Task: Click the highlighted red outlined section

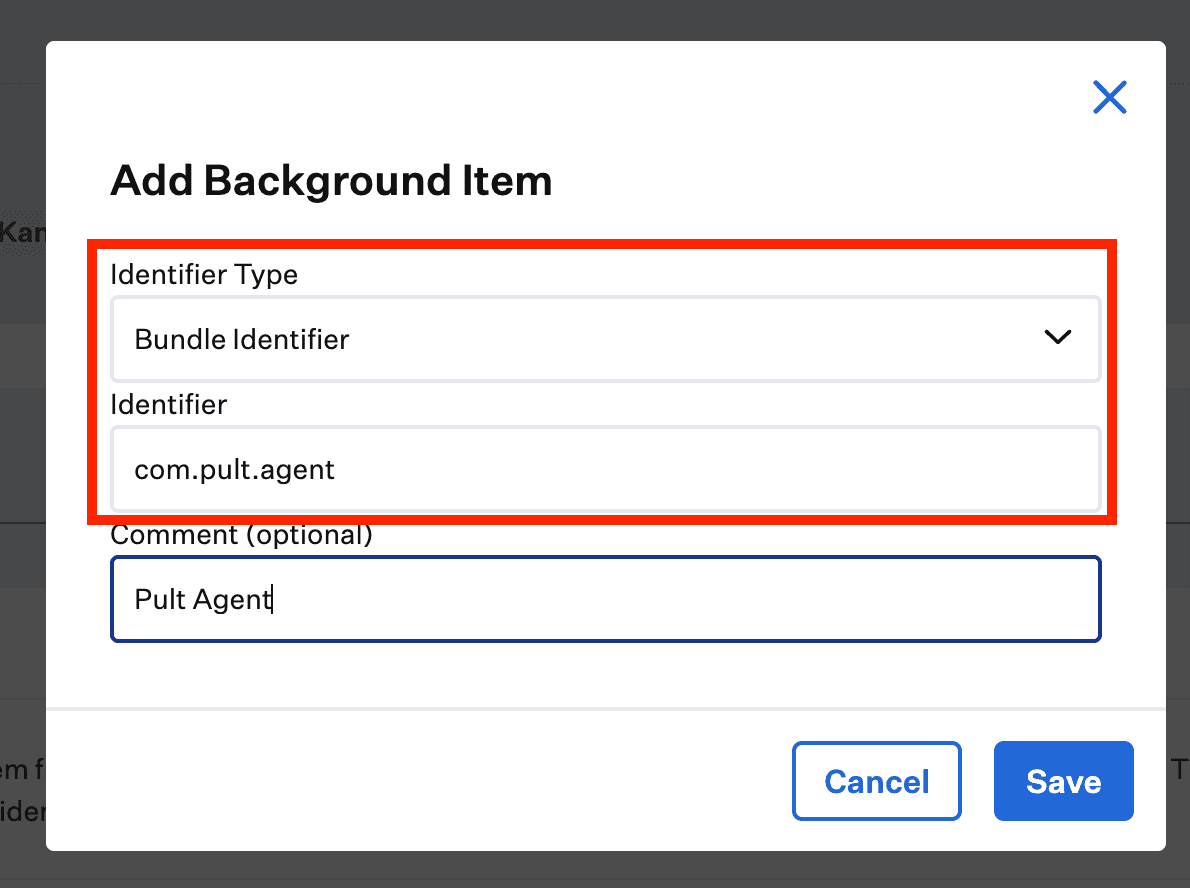Action: (605, 380)
